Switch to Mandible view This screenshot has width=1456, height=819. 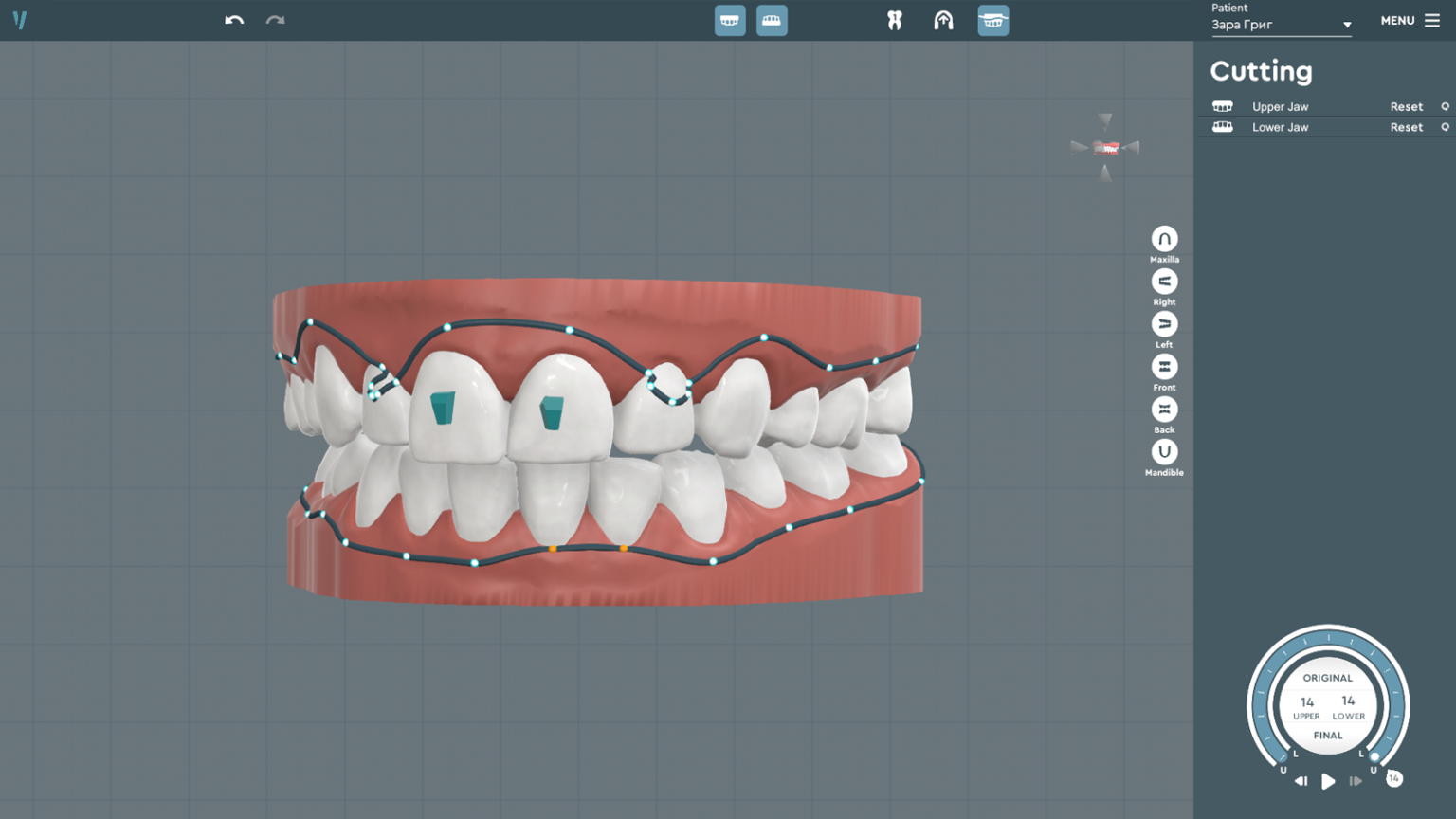[x=1164, y=452]
